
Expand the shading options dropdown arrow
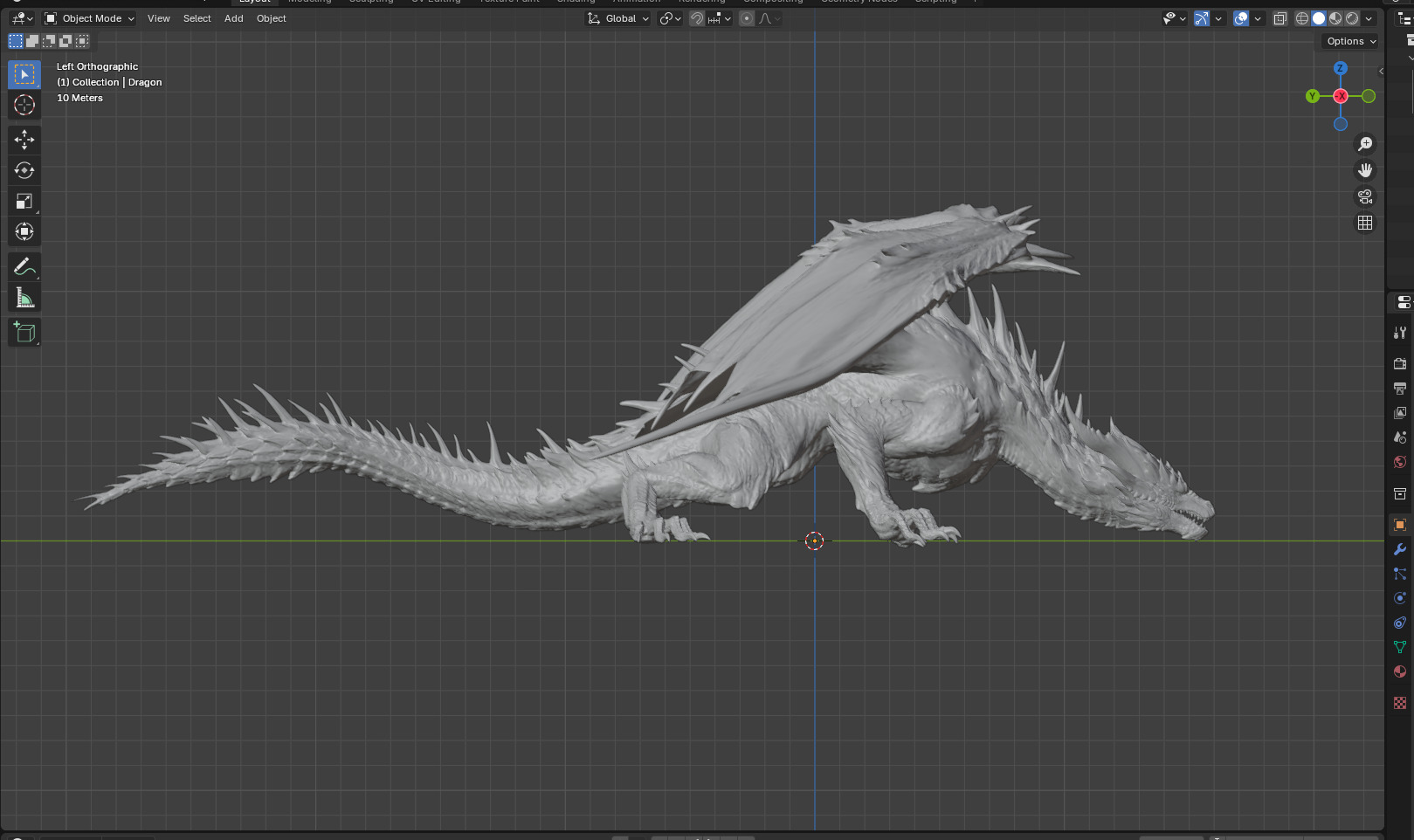point(1369,18)
